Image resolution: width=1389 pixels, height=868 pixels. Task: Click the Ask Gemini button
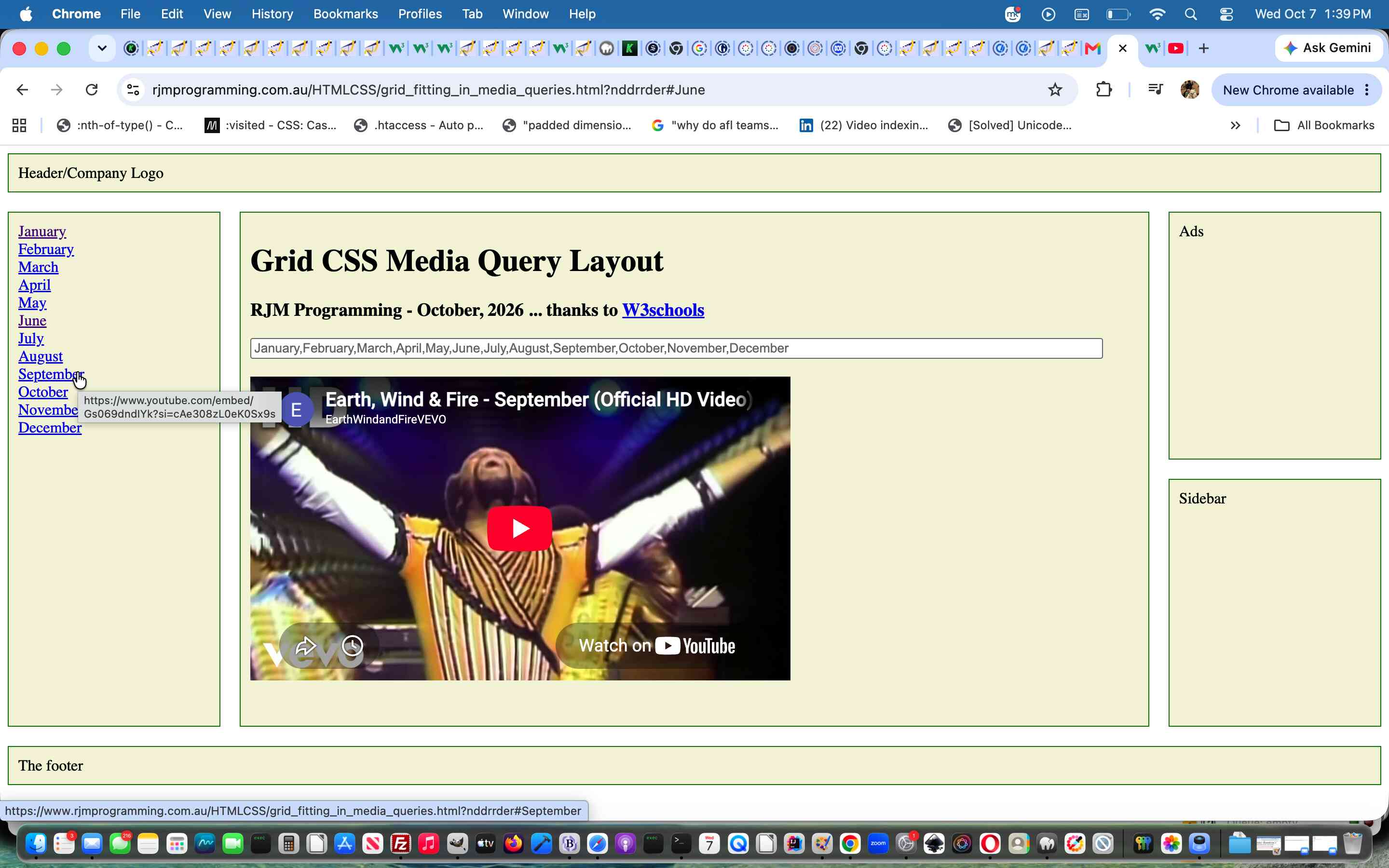[1328, 48]
